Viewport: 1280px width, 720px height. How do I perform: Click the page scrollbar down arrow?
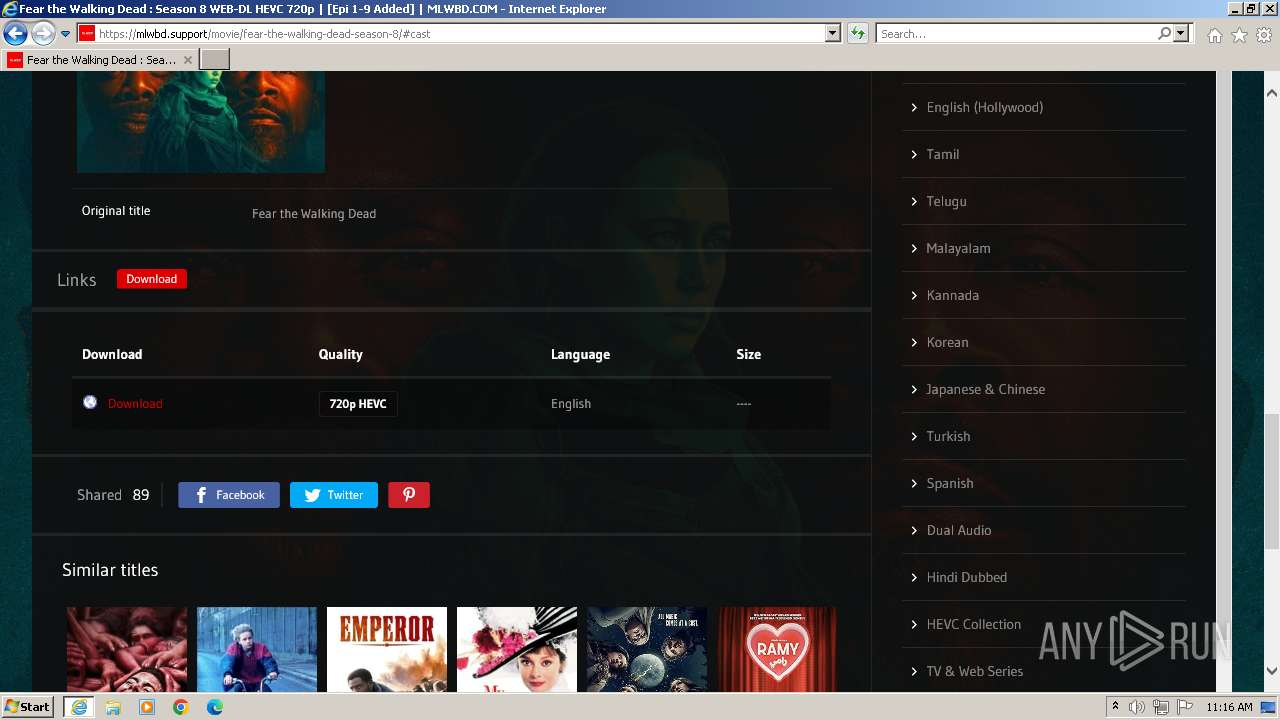click(x=1272, y=671)
